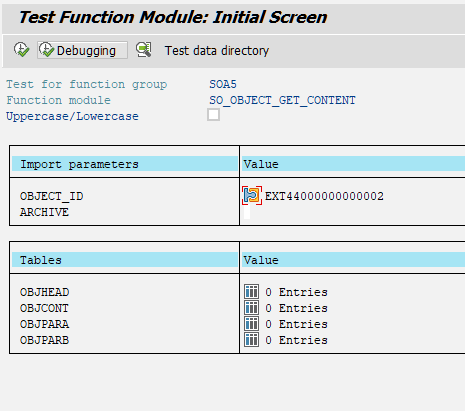Open the OBJPARA table entries icon

[251, 324]
